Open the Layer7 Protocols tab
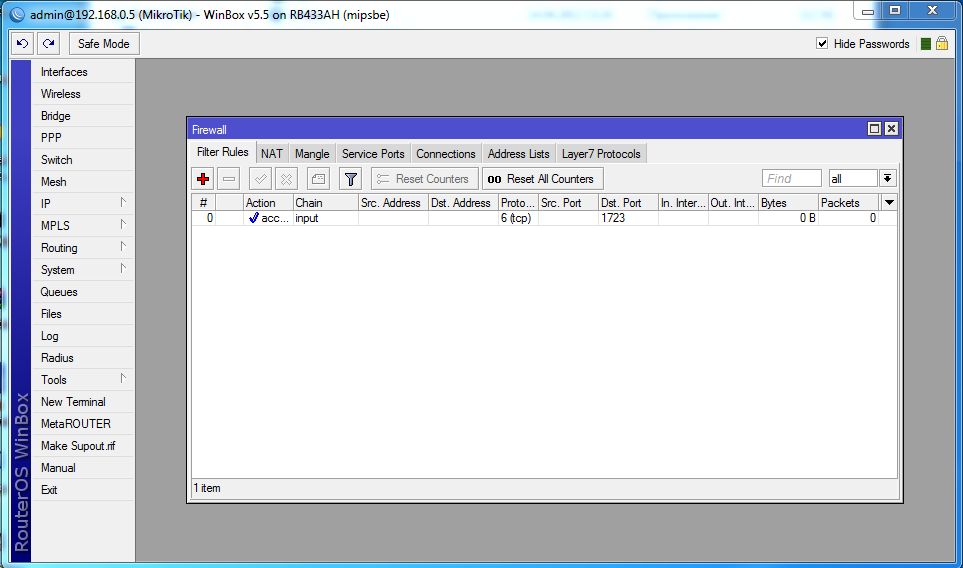963x568 pixels. tap(601, 154)
